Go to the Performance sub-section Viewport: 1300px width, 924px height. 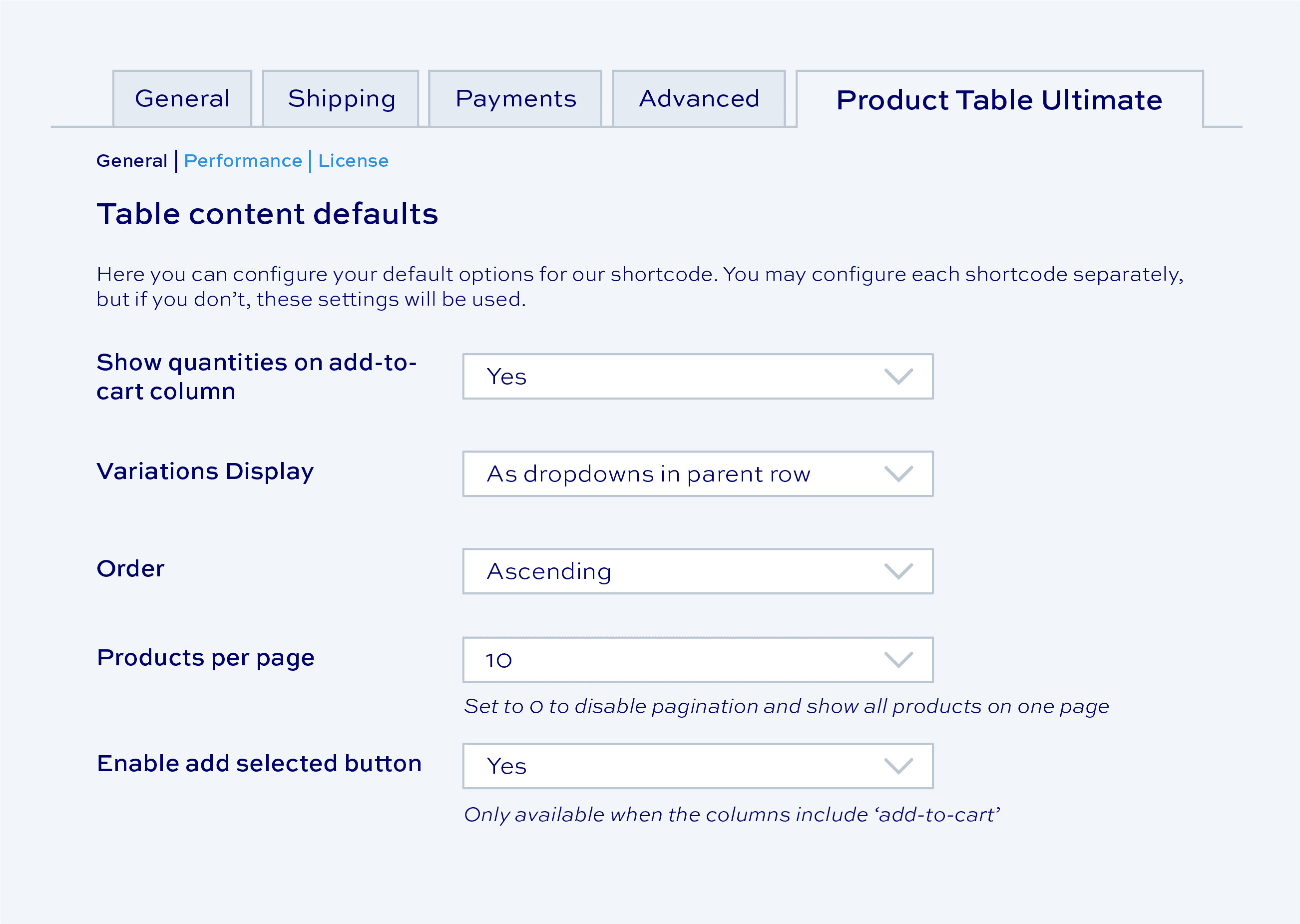[x=243, y=161]
